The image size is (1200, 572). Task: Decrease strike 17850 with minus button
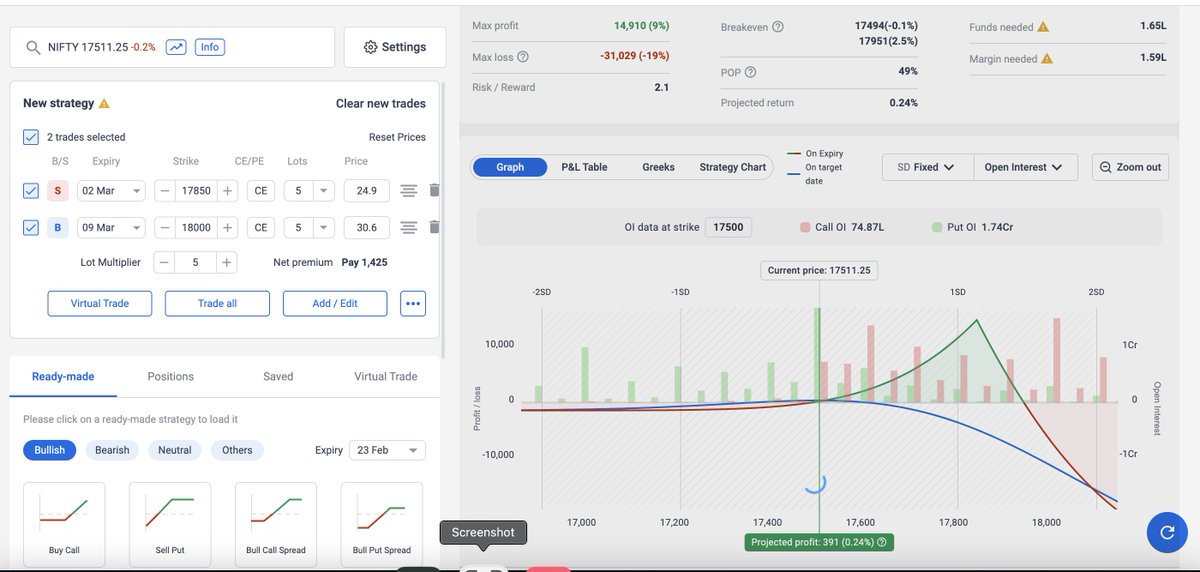click(x=164, y=190)
